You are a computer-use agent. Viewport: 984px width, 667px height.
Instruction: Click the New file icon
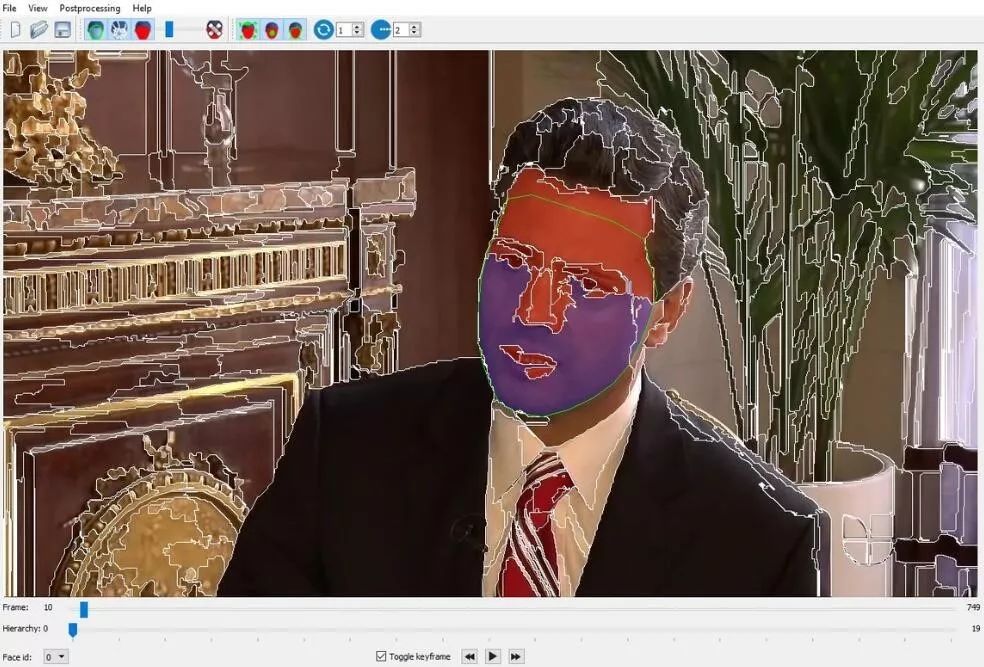click(15, 30)
